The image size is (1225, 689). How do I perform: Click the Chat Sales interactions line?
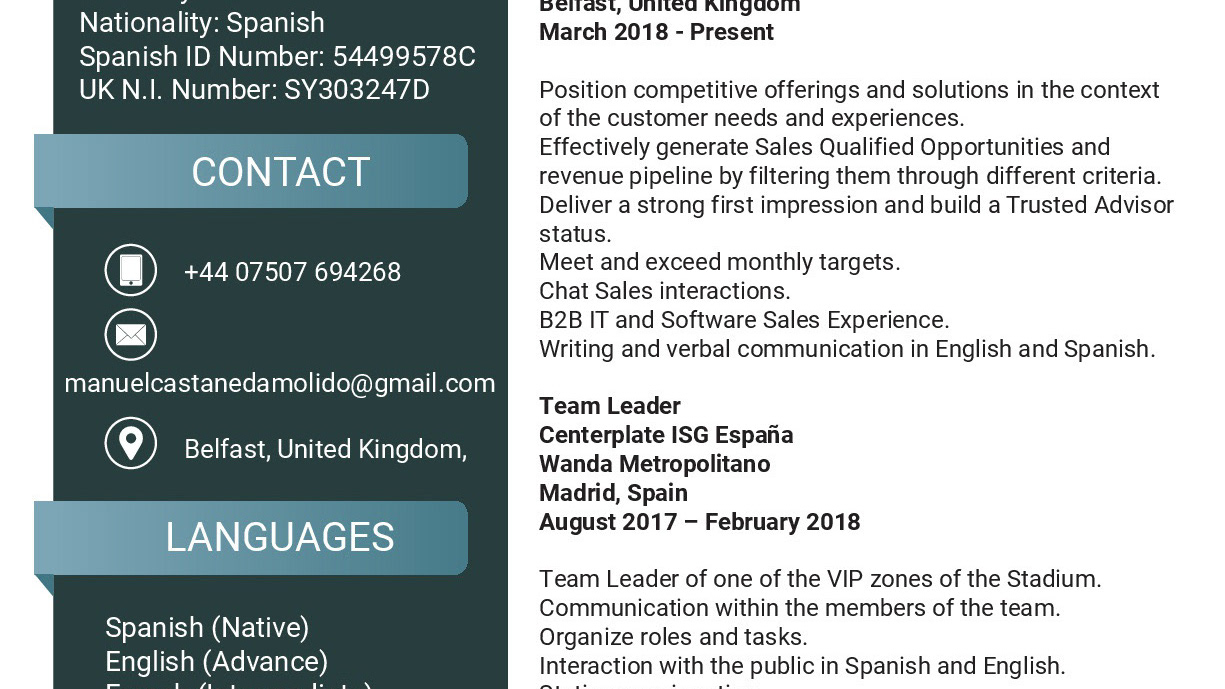(x=665, y=291)
